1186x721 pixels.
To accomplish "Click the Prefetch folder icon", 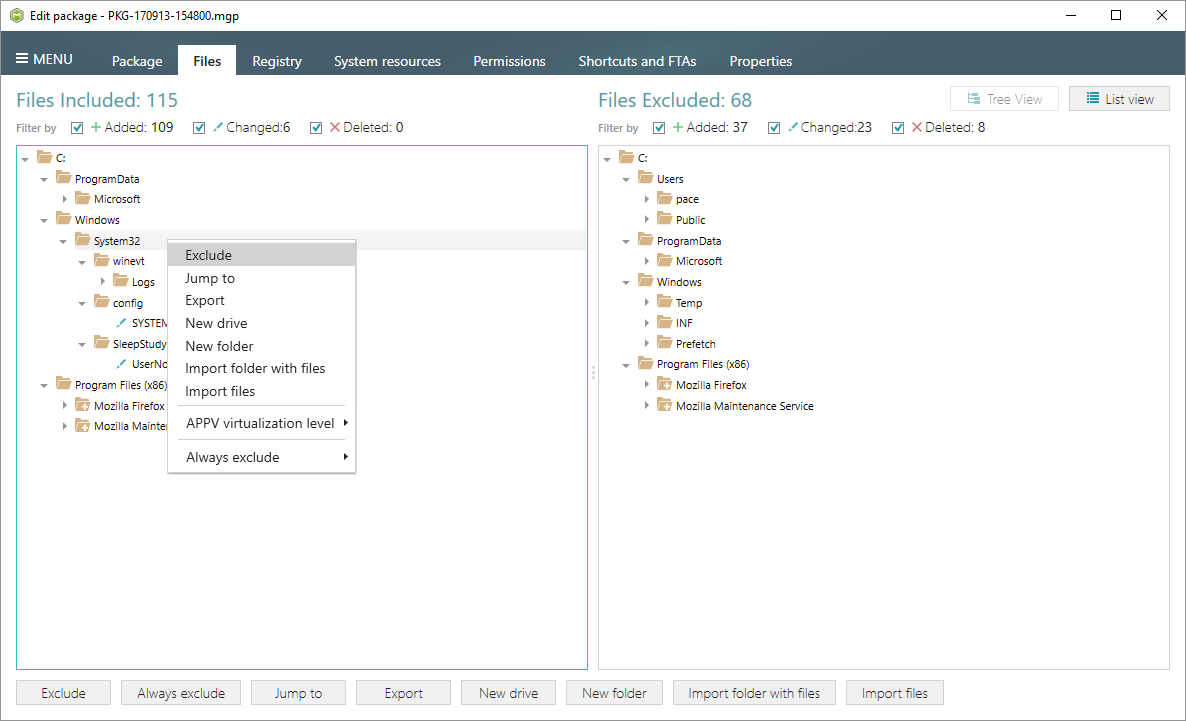I will [664, 343].
